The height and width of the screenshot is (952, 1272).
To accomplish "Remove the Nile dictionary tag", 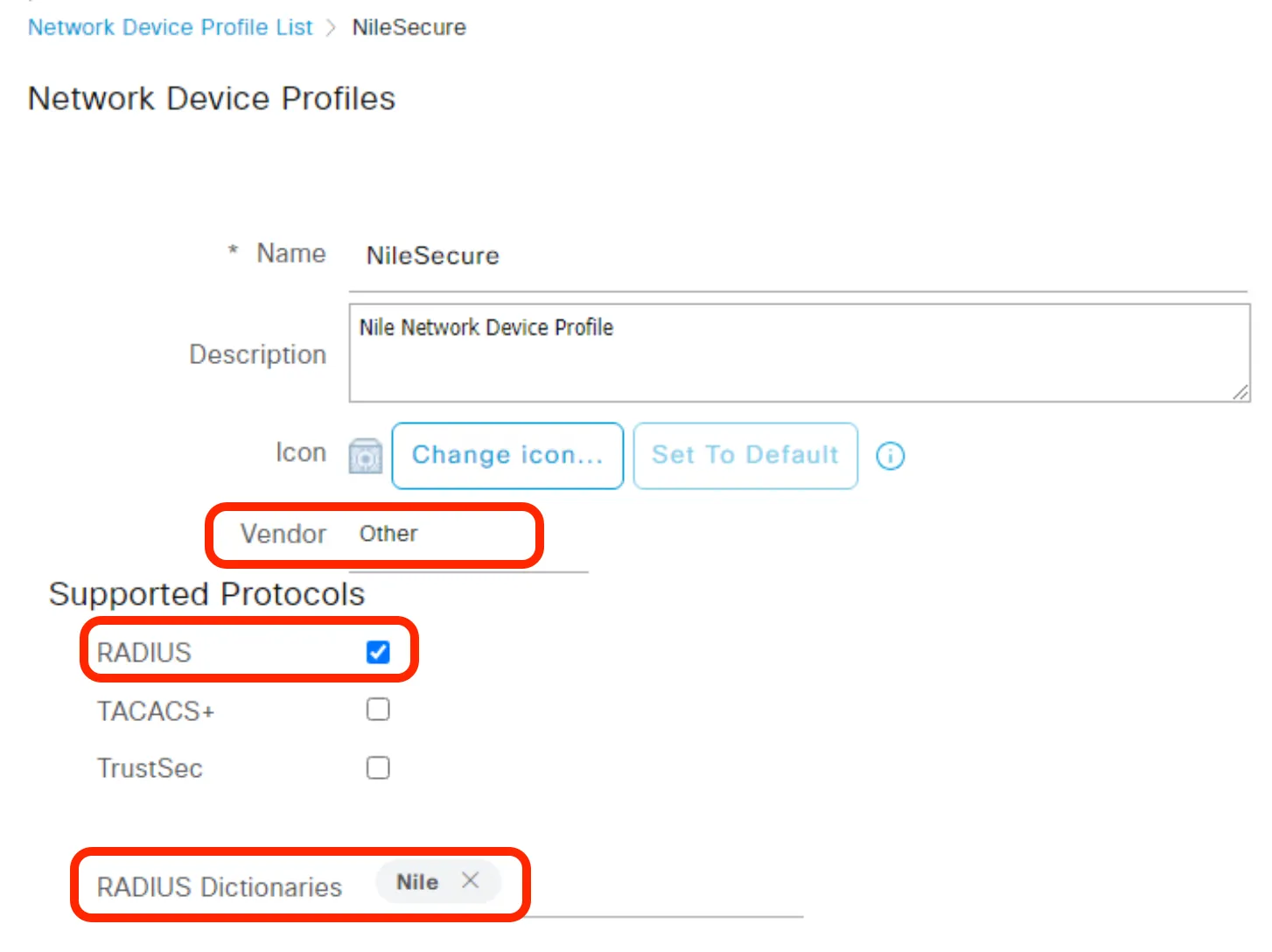I will [x=471, y=880].
